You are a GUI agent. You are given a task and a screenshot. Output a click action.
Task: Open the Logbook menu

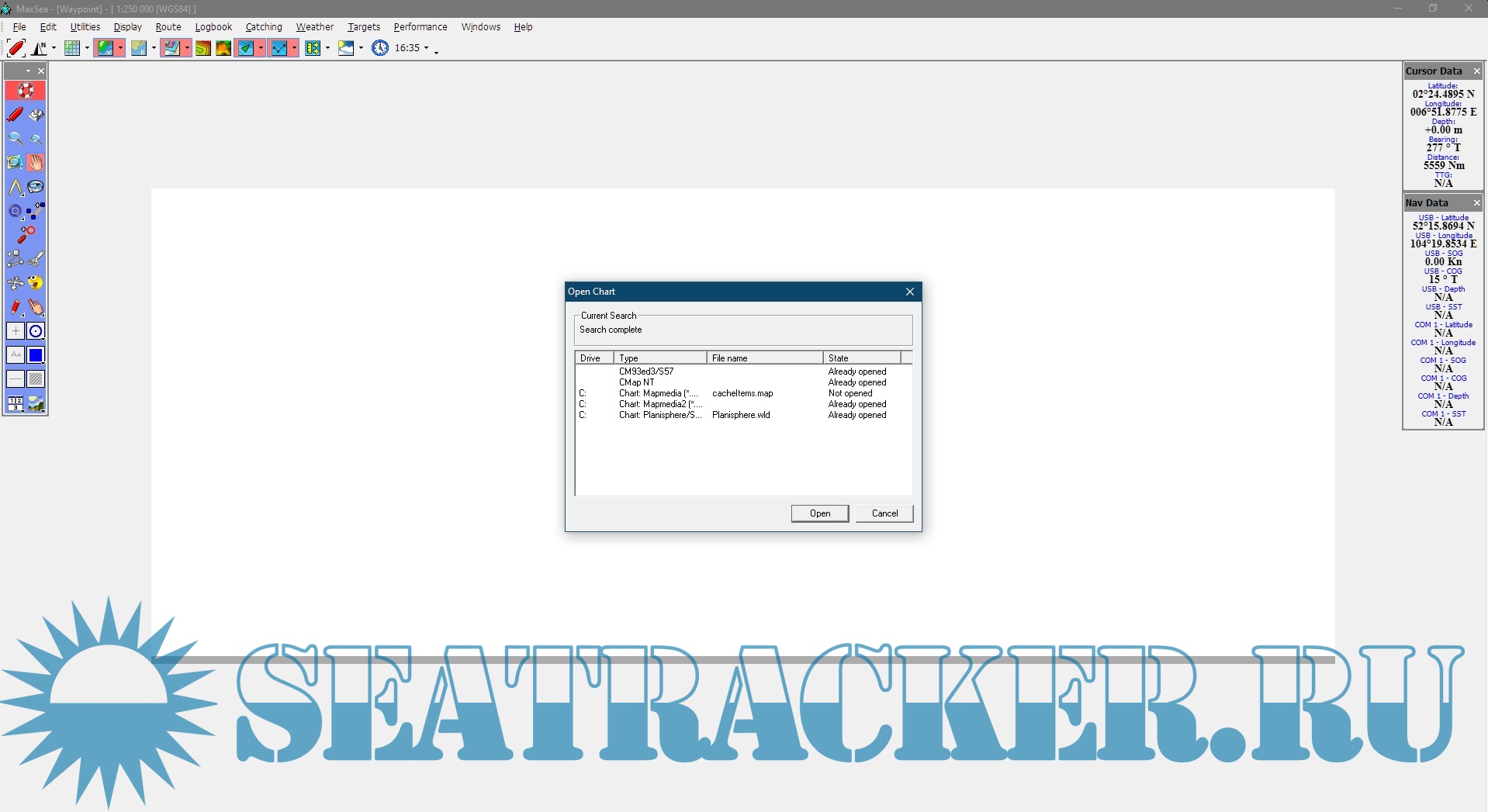click(213, 27)
